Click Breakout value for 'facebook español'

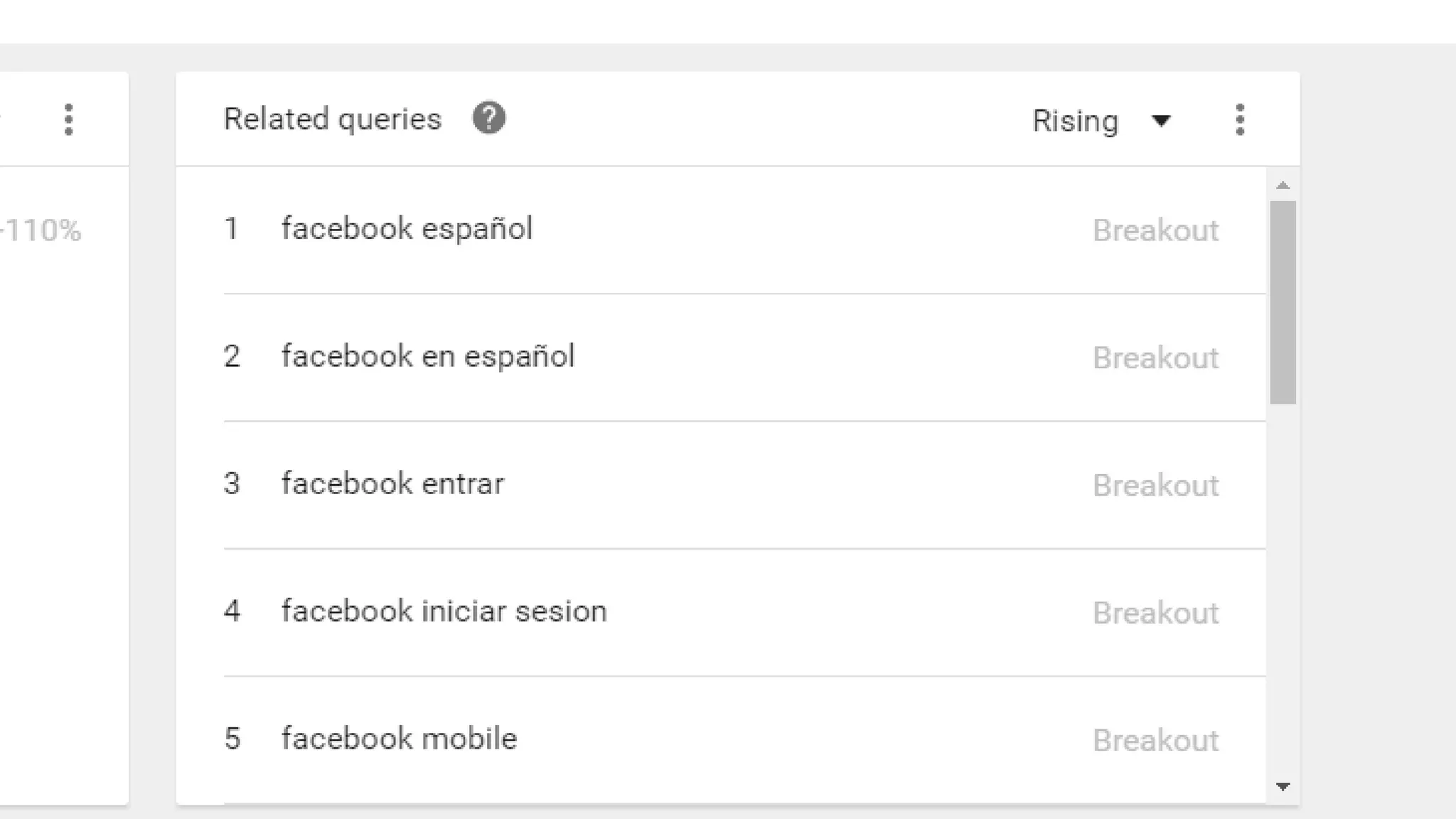click(x=1155, y=230)
